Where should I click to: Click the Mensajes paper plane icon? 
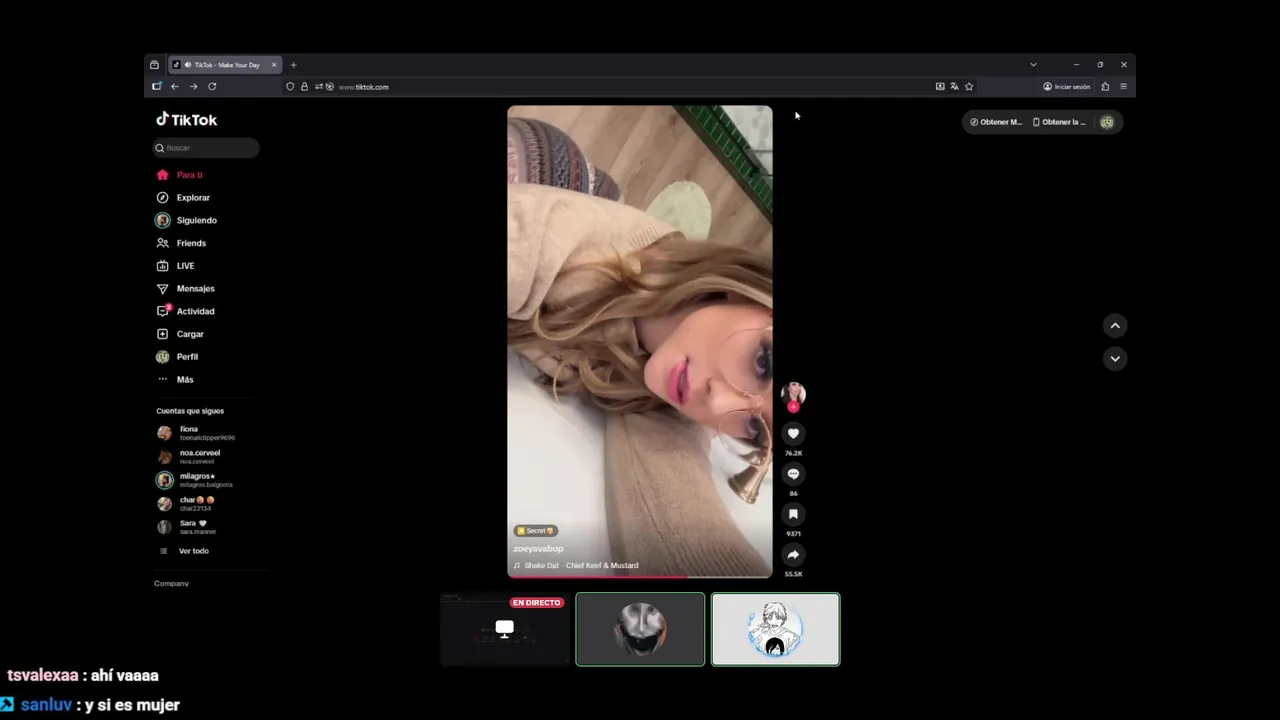(163, 289)
